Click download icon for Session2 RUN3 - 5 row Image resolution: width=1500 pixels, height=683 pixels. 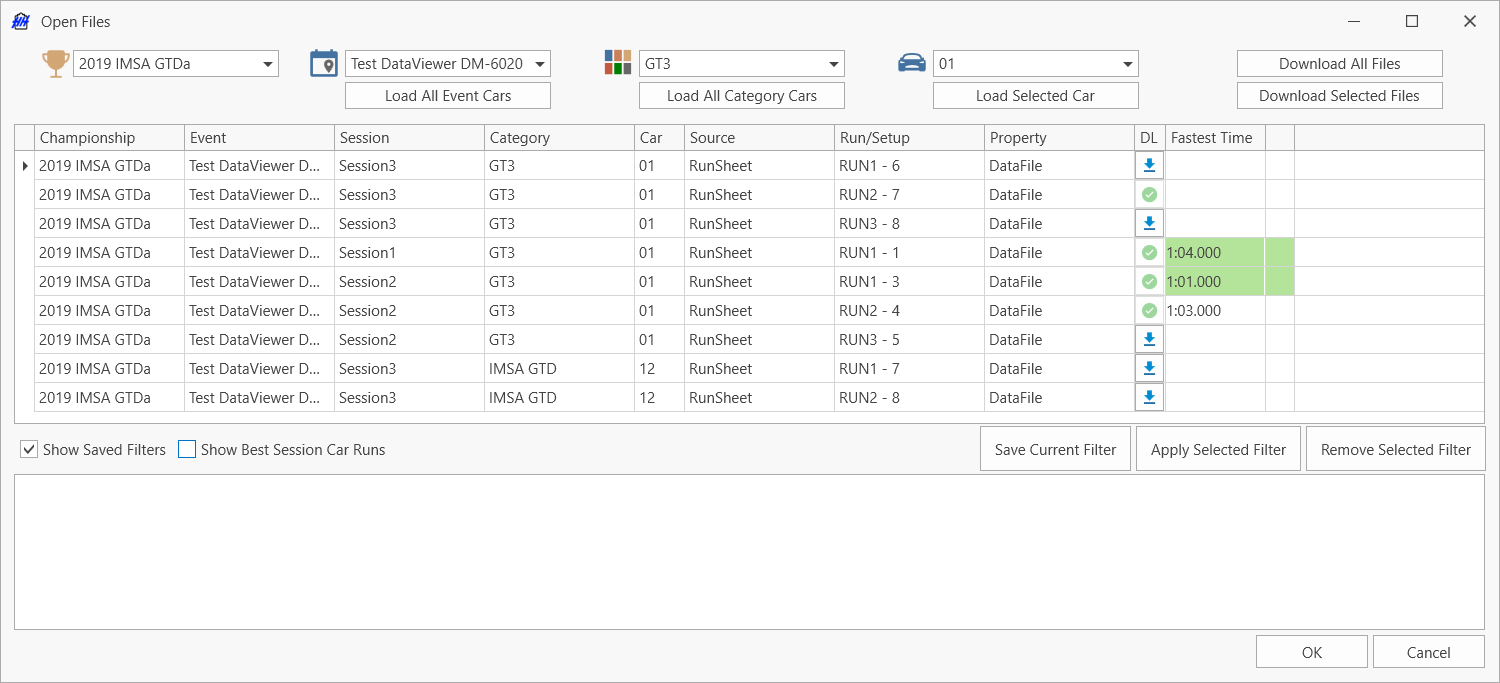(x=1149, y=340)
